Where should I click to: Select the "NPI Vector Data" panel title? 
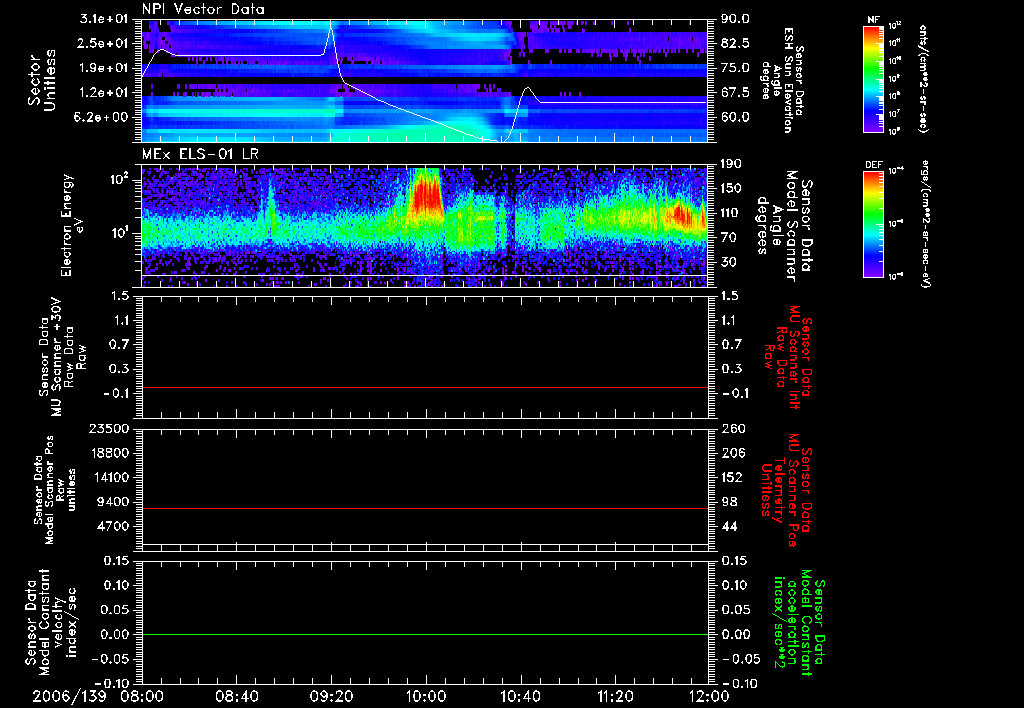click(x=203, y=9)
